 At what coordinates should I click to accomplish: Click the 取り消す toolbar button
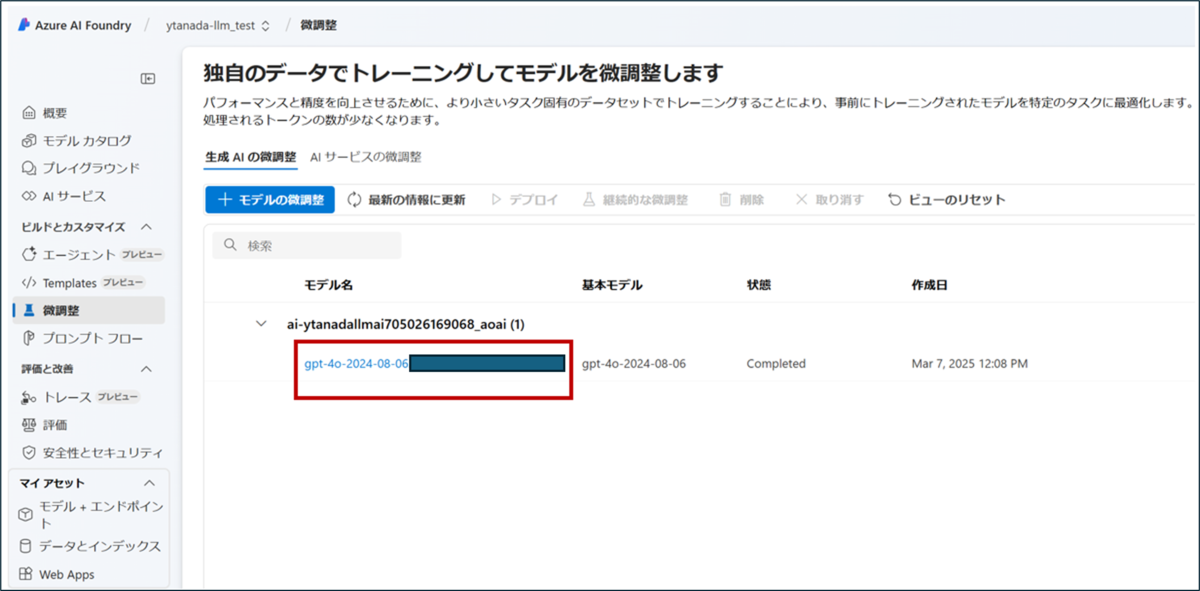click(829, 199)
